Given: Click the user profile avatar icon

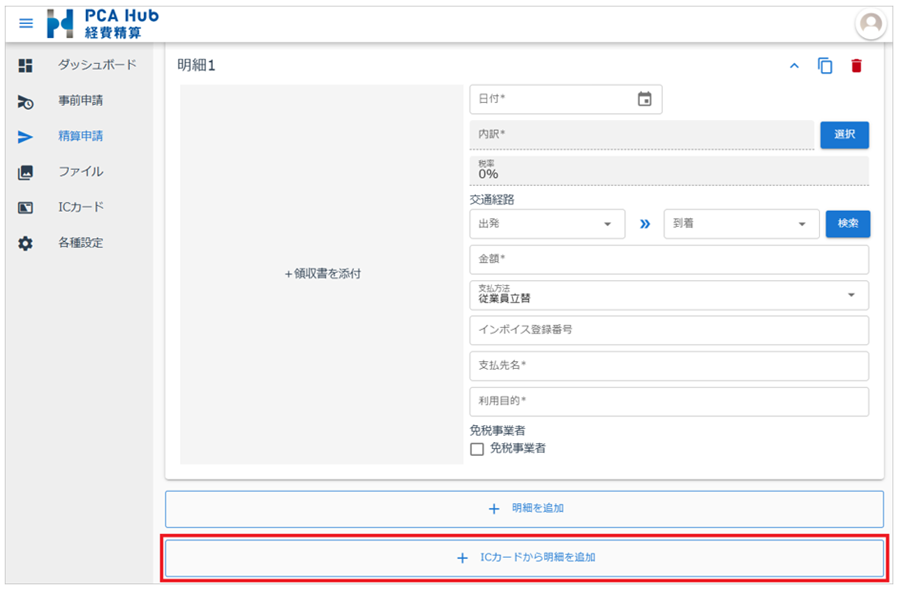Looking at the screenshot, I should pyautogui.click(x=871, y=24).
